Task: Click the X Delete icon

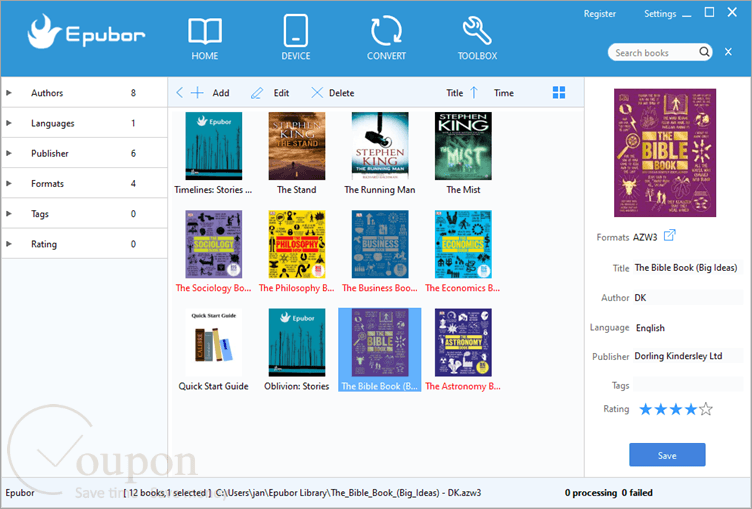Action: click(x=317, y=93)
